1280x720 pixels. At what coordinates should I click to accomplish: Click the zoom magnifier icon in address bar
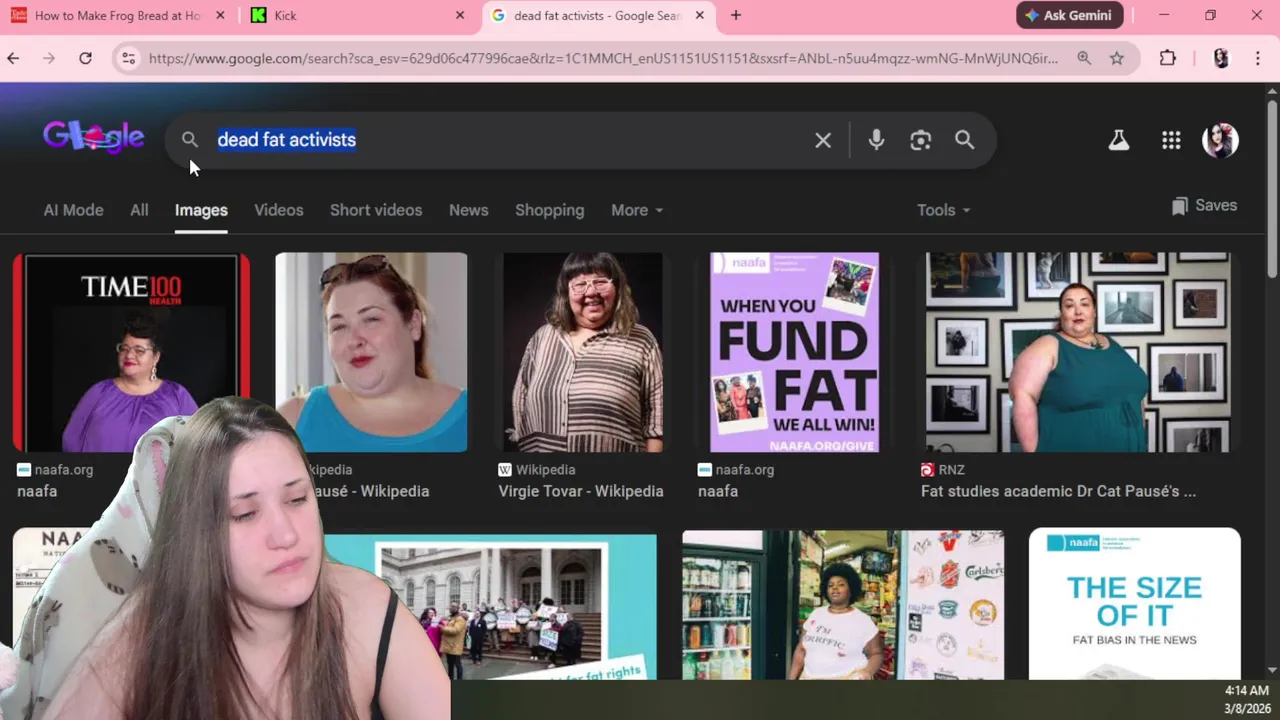[x=1084, y=58]
